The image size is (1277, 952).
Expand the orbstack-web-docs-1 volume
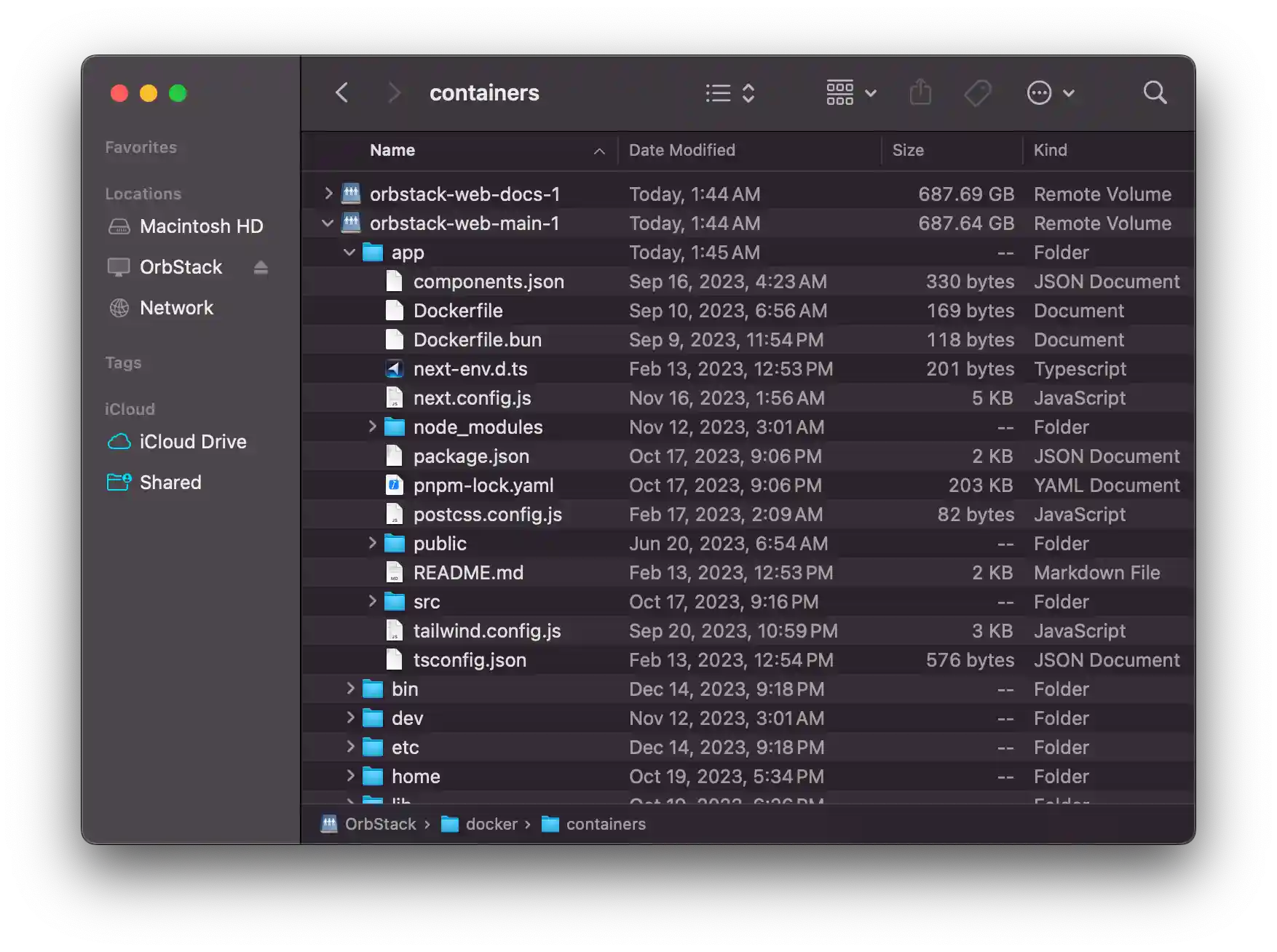[x=328, y=194]
